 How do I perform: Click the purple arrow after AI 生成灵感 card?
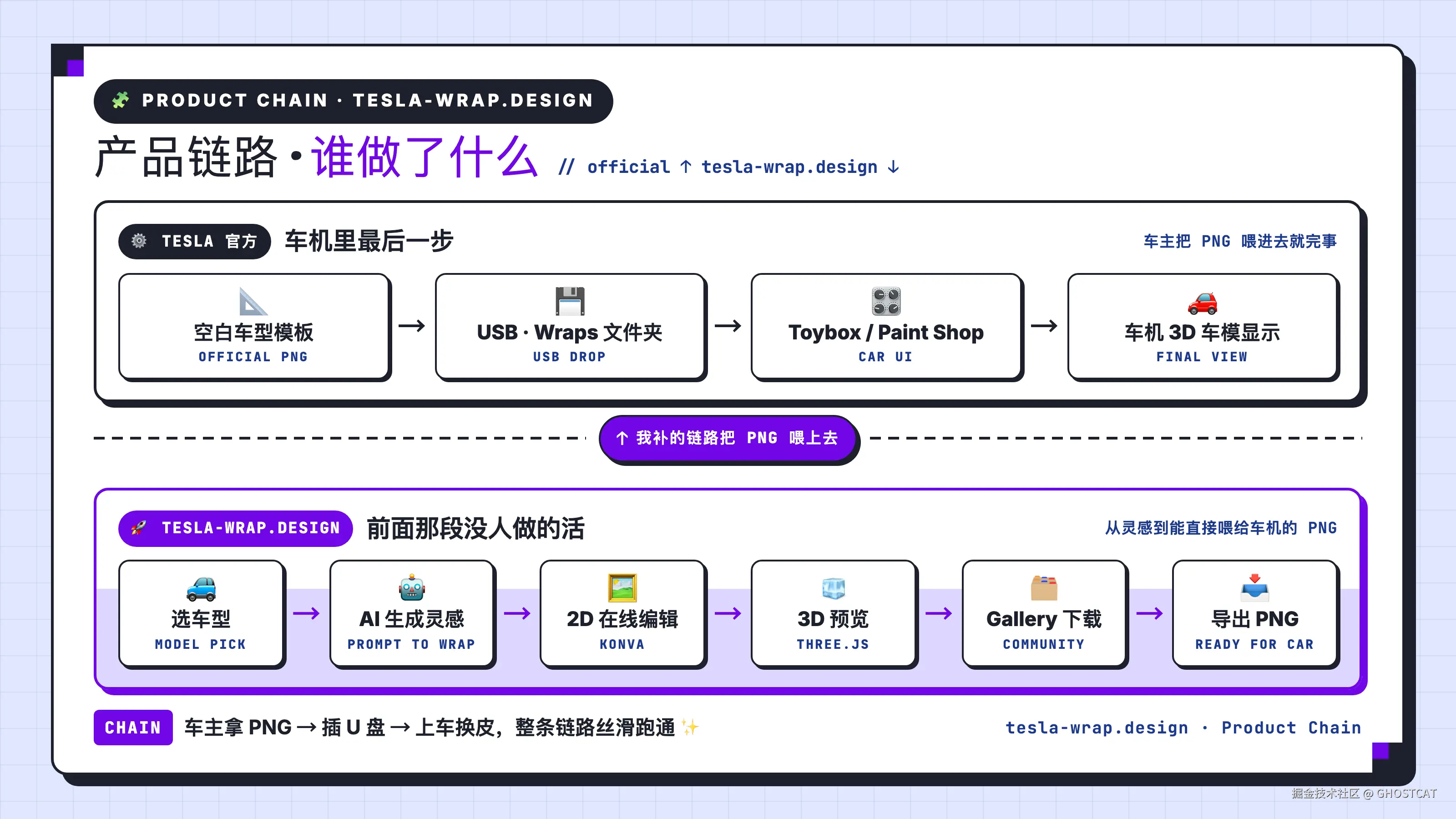517,613
